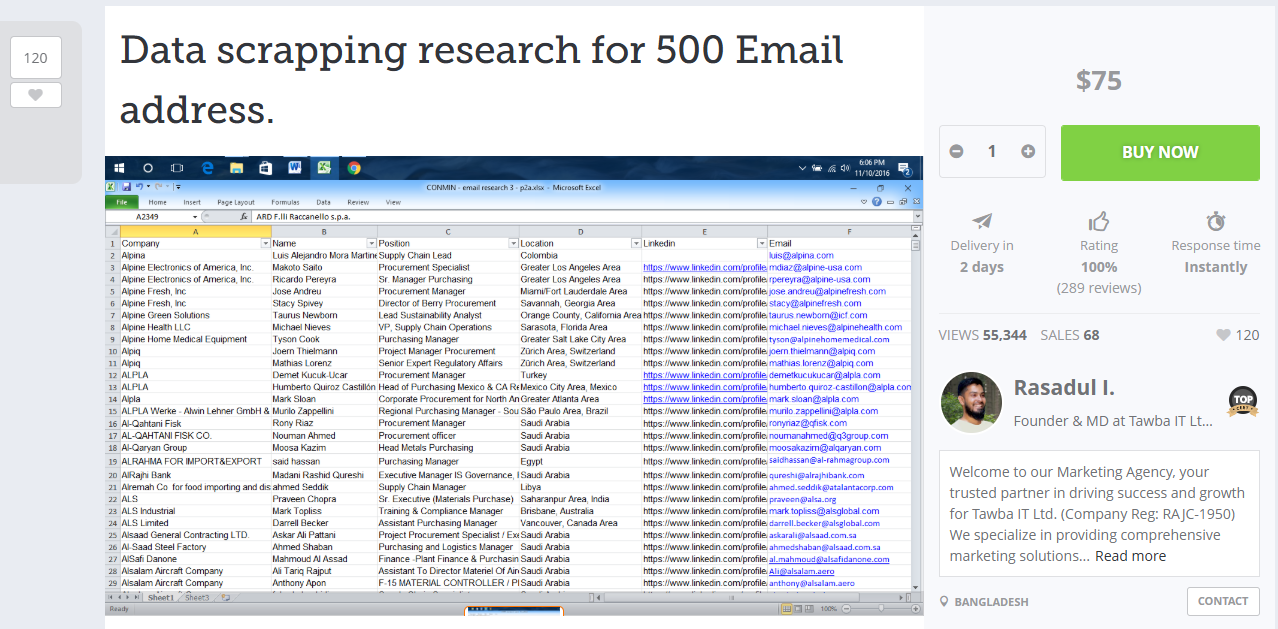Open Rasadul I. profile avatar

pyautogui.click(x=971, y=402)
